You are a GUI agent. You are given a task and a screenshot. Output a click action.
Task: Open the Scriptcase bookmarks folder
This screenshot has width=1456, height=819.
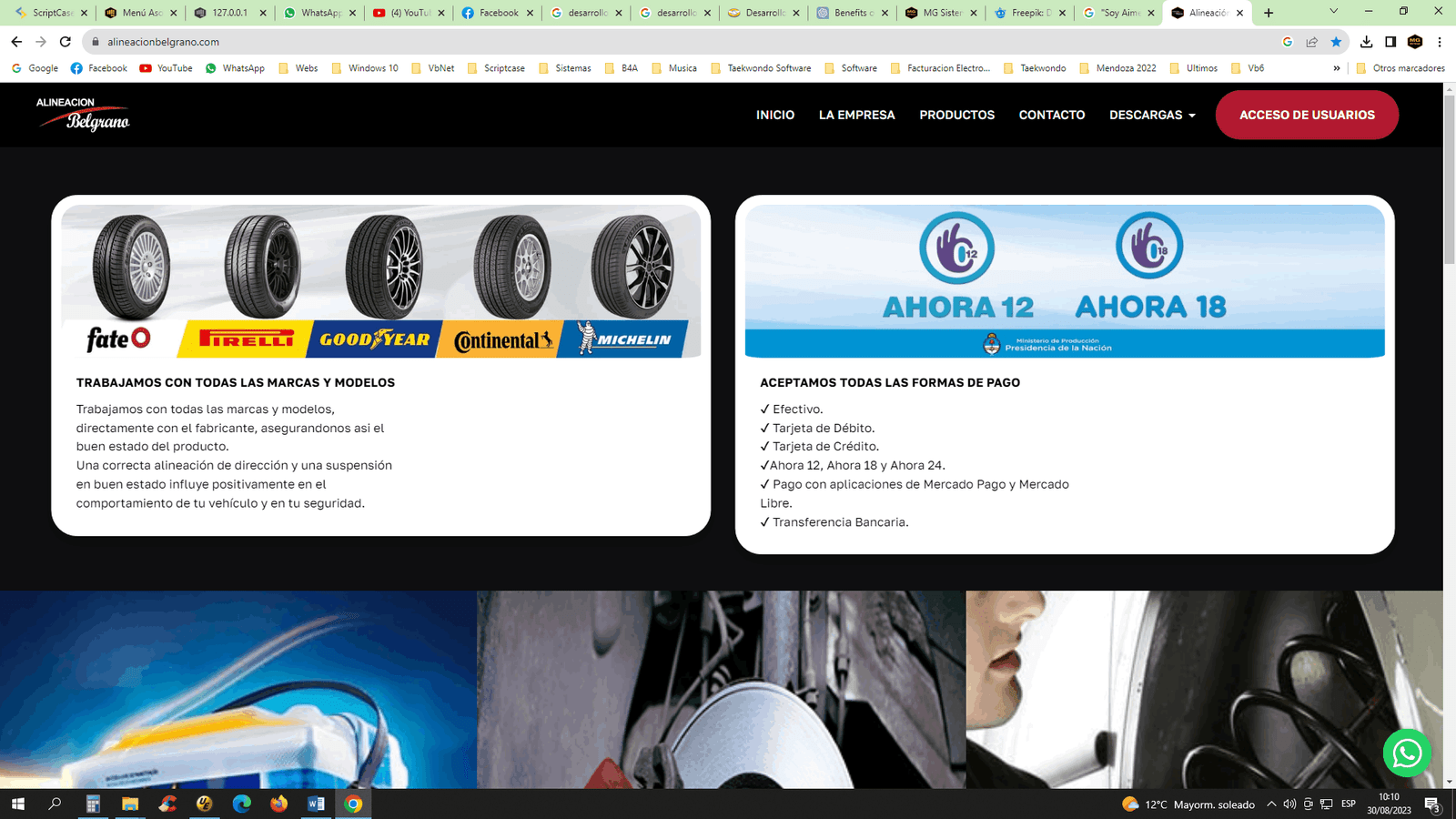[496, 68]
